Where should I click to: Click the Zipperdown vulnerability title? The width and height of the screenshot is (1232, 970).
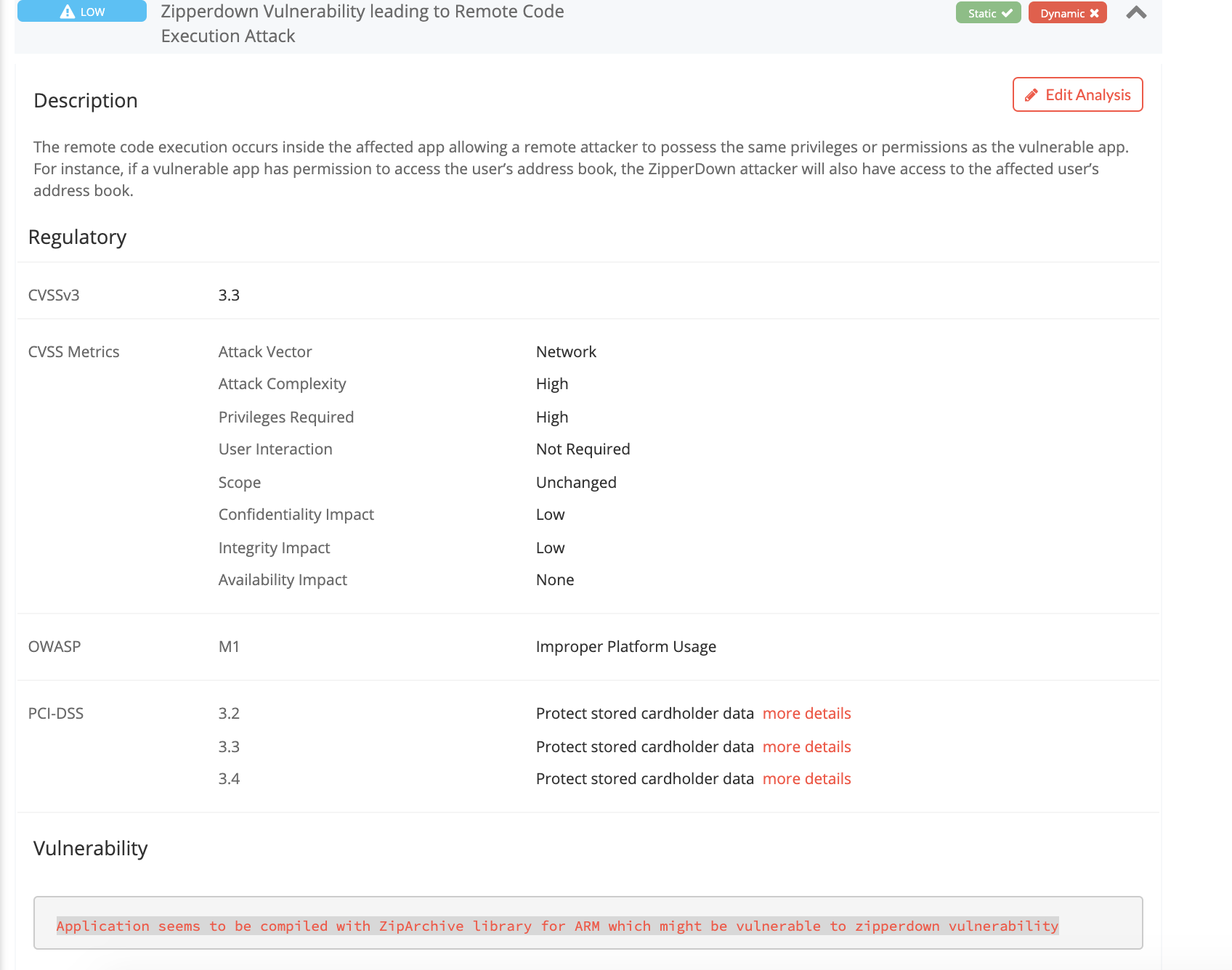pos(362,23)
